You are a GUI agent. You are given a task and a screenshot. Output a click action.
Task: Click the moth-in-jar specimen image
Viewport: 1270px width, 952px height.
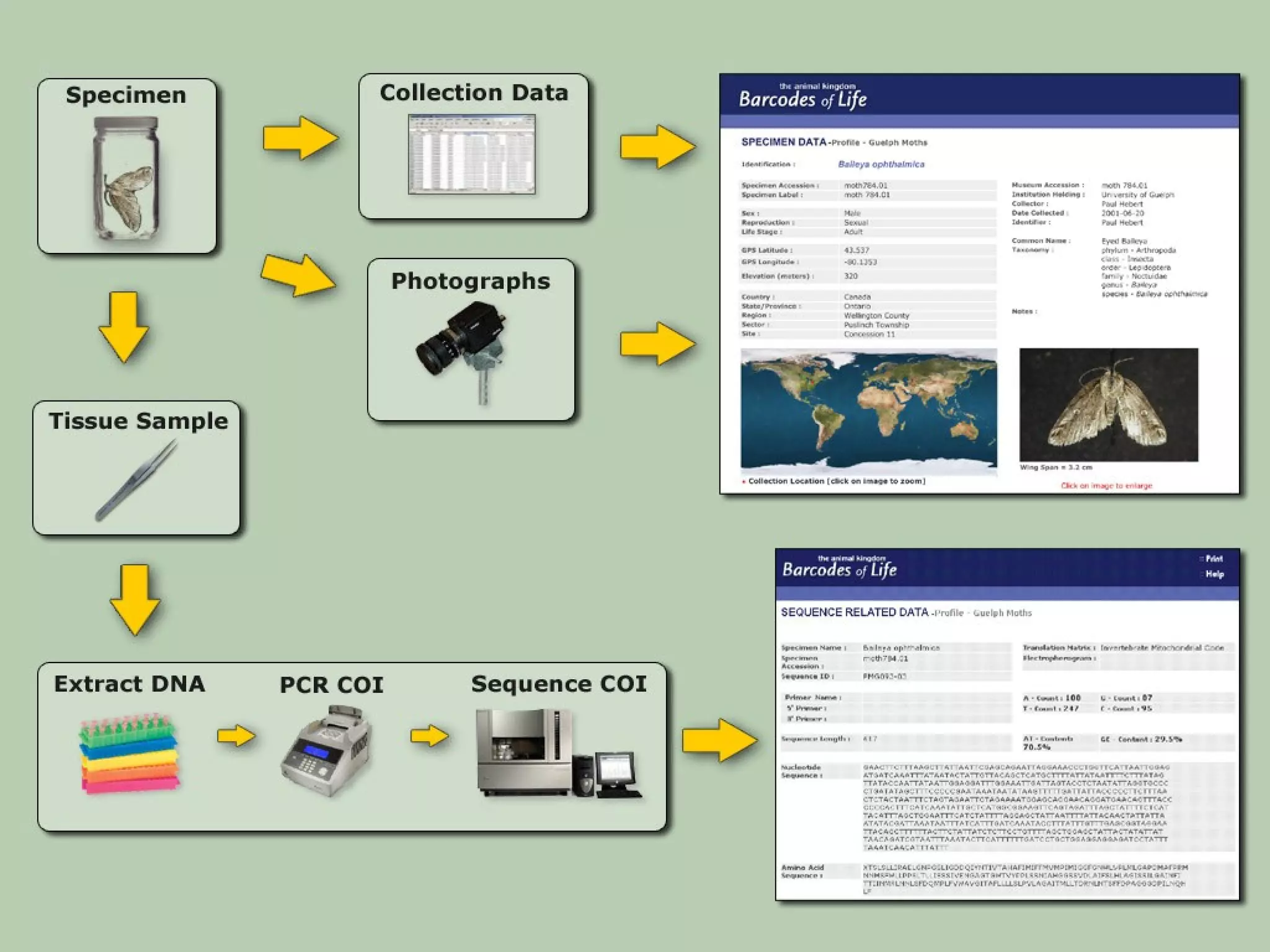127,180
